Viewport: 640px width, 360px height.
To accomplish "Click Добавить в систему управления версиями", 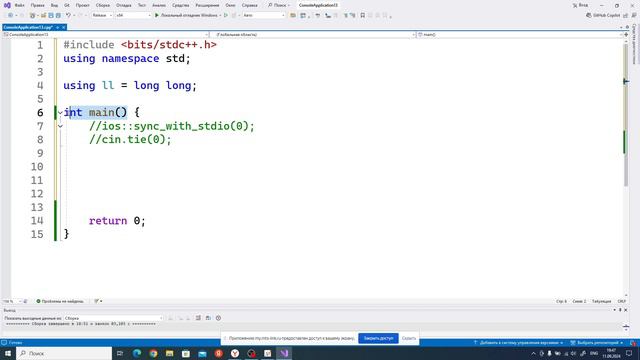I will pos(518,343).
